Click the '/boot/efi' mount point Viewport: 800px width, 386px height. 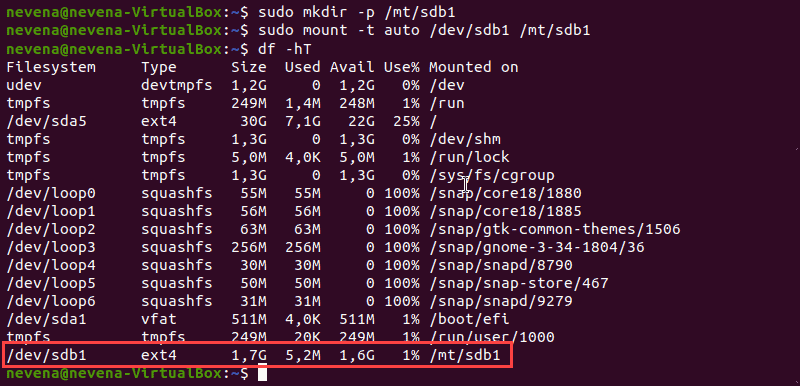(x=469, y=319)
